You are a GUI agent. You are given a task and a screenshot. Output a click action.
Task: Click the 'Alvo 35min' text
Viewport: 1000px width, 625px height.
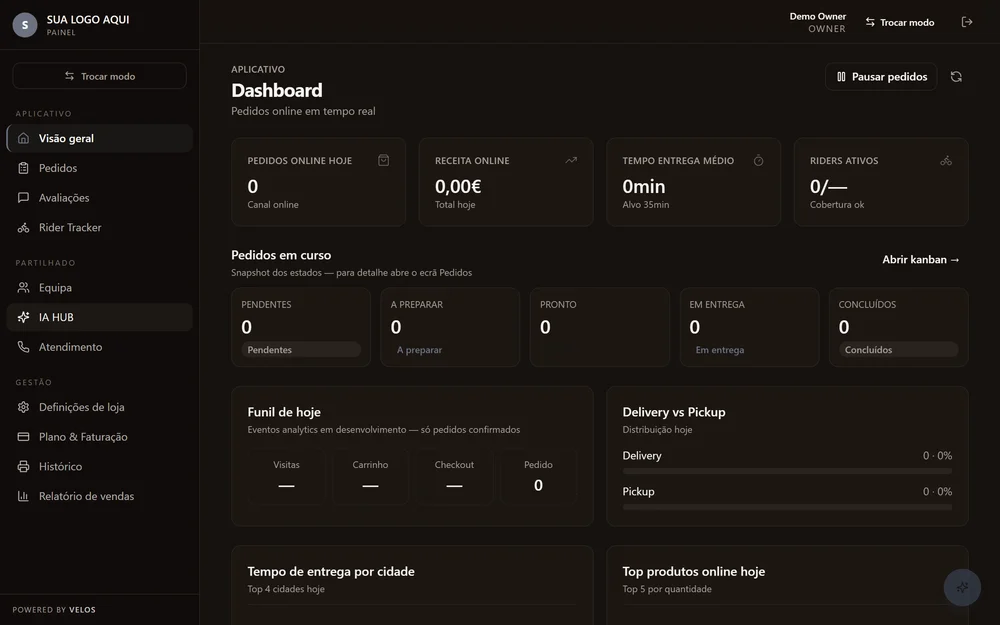pyautogui.click(x=645, y=205)
